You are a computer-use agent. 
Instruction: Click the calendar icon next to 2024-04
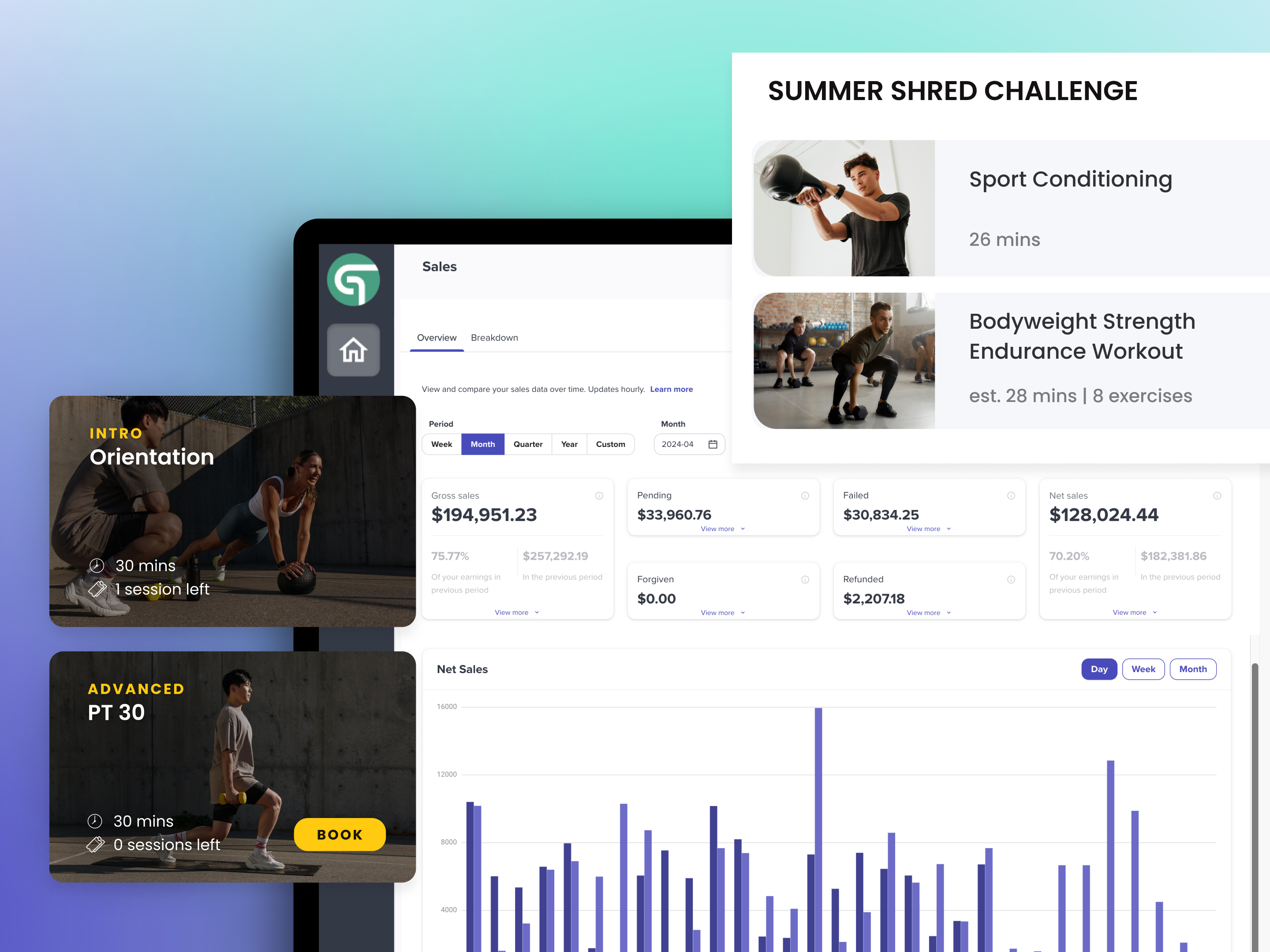pos(713,443)
